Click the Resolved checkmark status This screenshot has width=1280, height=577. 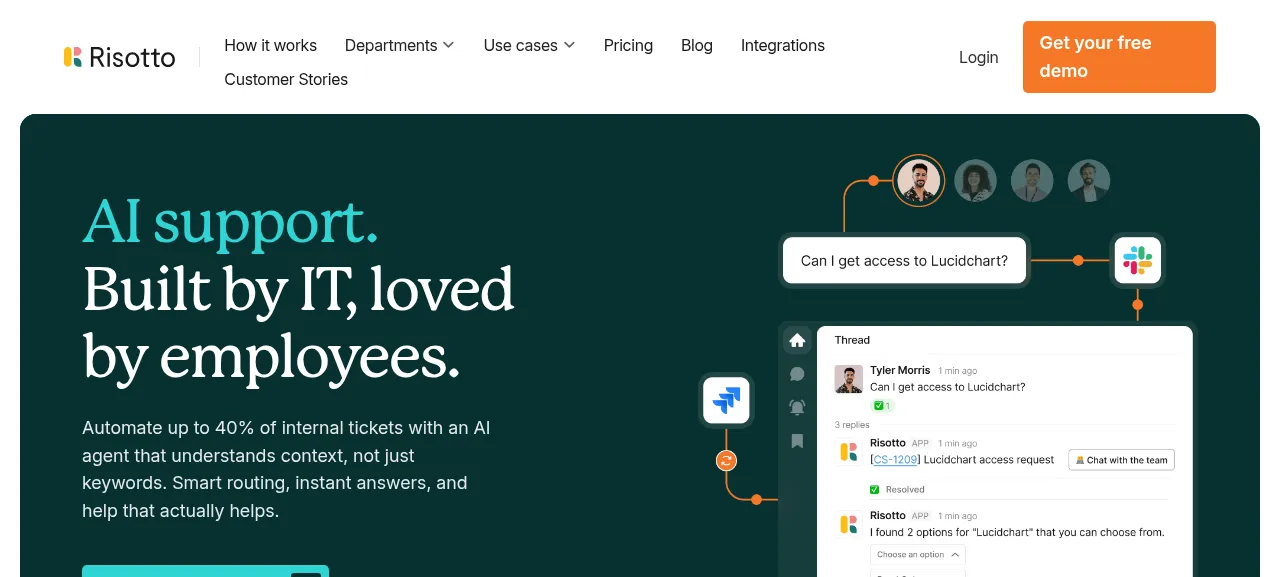897,489
